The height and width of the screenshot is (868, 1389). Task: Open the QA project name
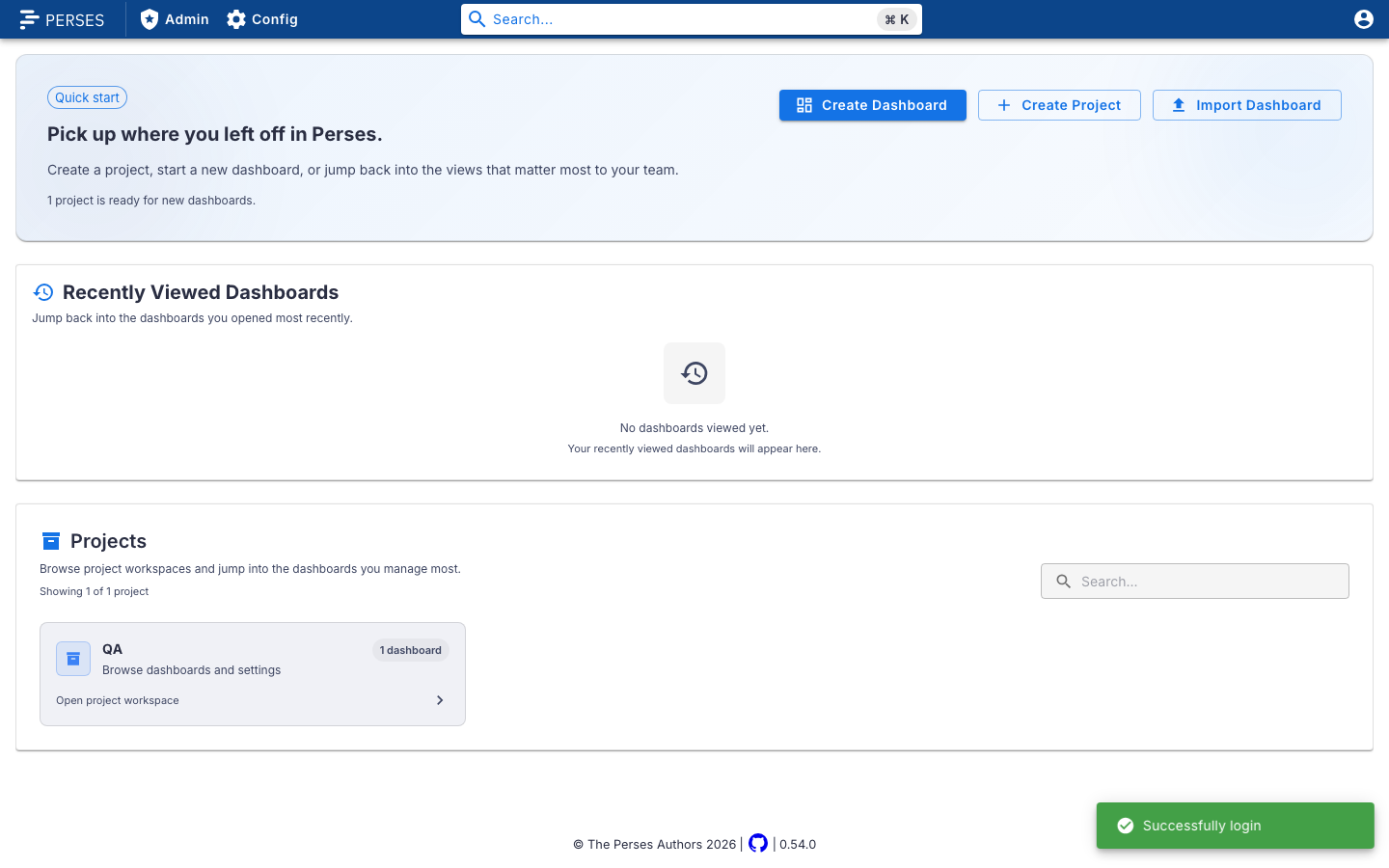[113, 649]
